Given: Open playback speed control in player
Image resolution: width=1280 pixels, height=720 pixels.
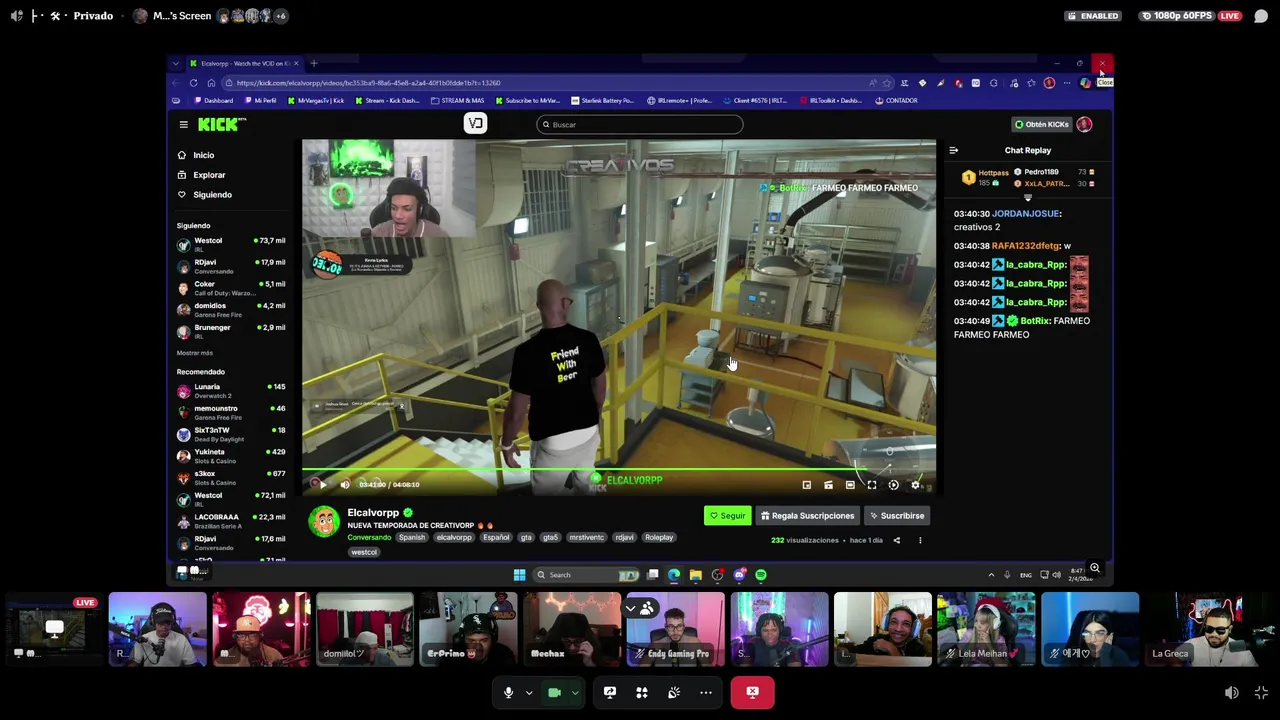Looking at the screenshot, I should tap(894, 485).
